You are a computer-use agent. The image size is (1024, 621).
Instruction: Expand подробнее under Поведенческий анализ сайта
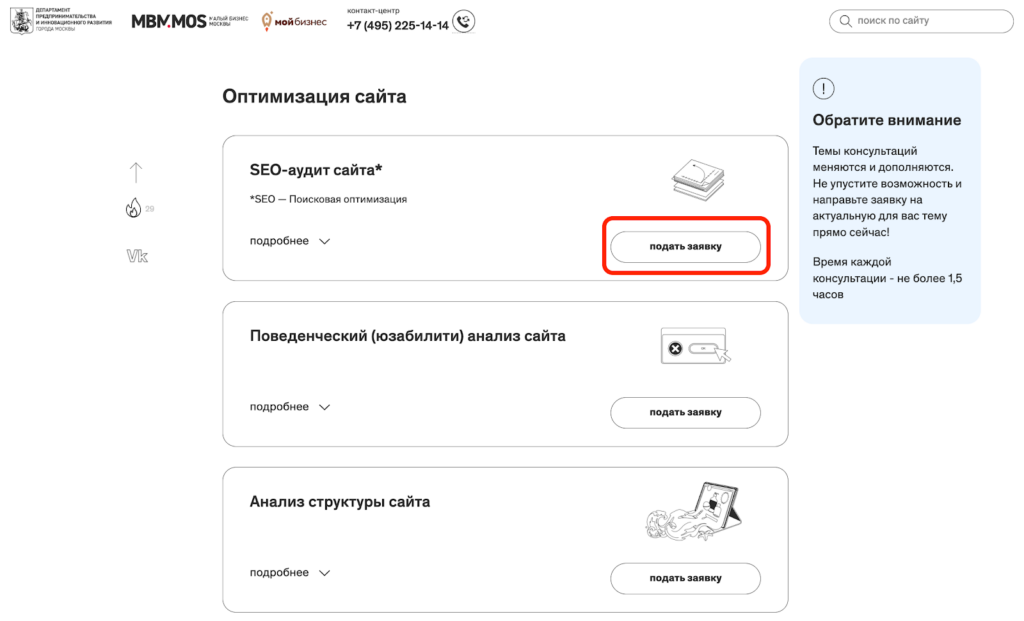click(x=289, y=407)
